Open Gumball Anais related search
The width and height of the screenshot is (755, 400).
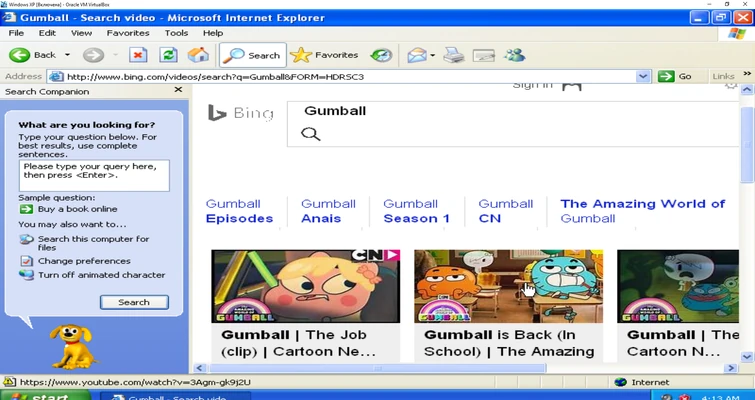coord(328,211)
